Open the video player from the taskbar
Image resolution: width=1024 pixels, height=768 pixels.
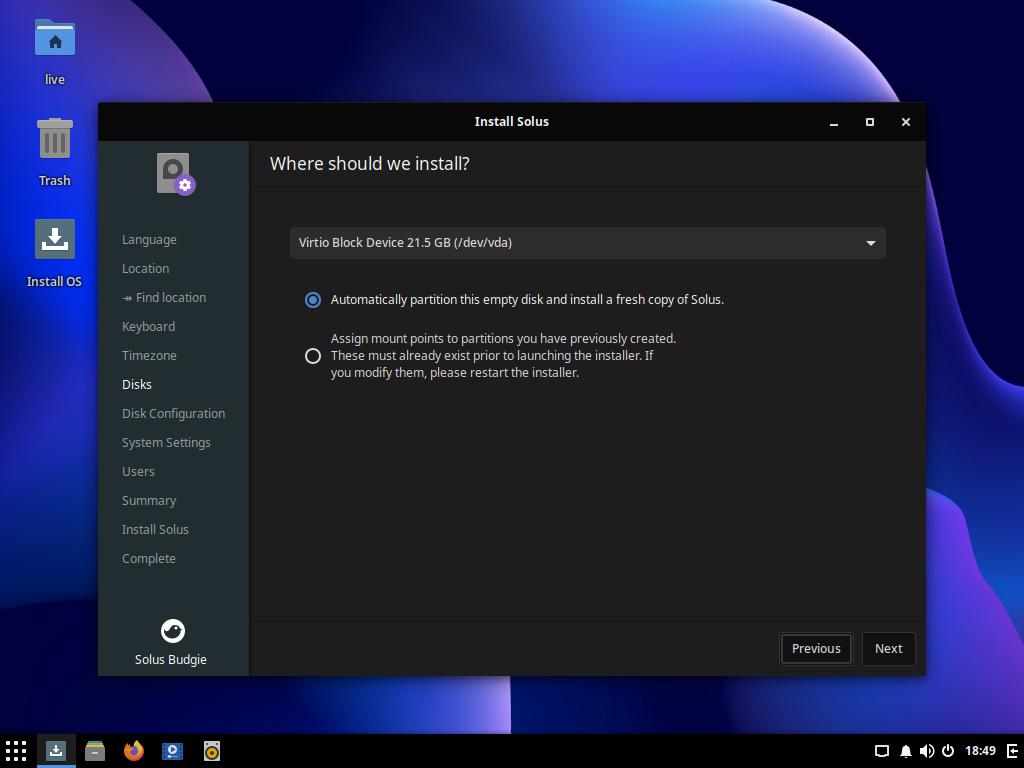172,751
